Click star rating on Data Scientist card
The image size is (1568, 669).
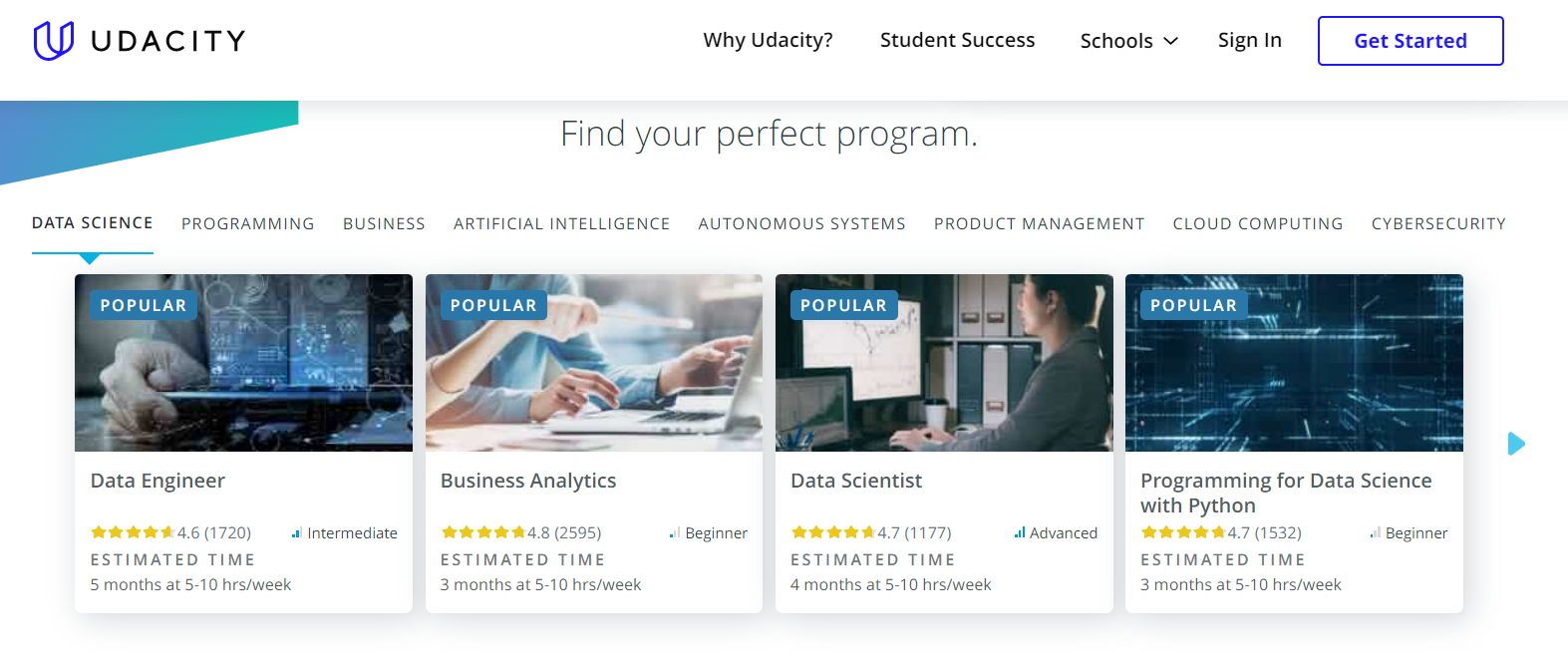coord(832,532)
